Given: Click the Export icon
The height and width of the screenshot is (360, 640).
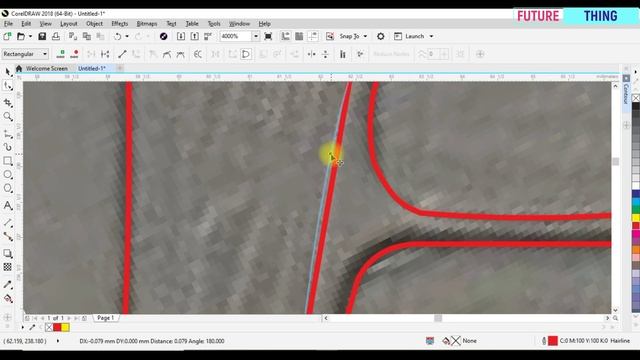Looking at the screenshot, I should [x=195, y=36].
